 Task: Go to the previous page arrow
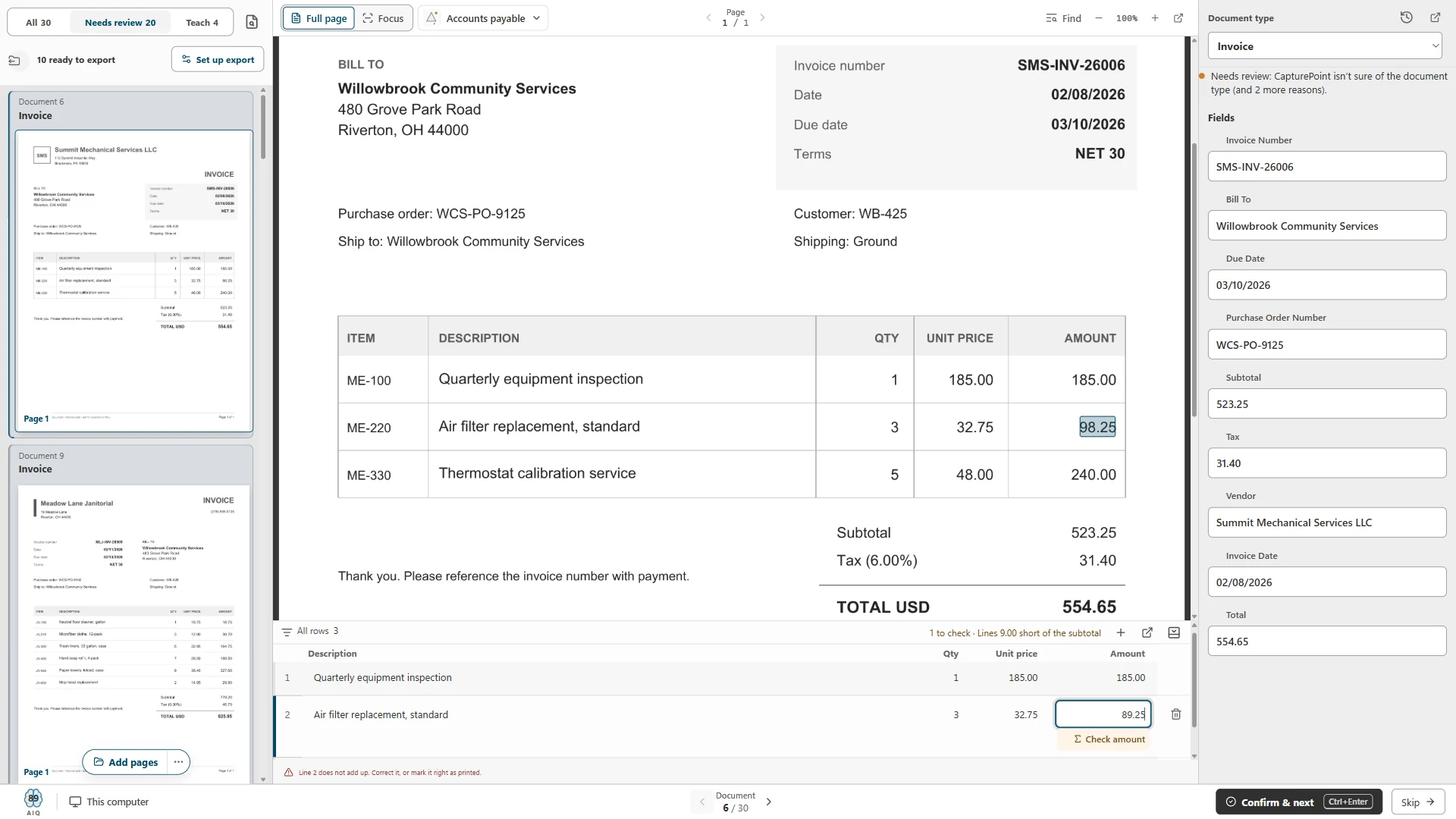708,17
